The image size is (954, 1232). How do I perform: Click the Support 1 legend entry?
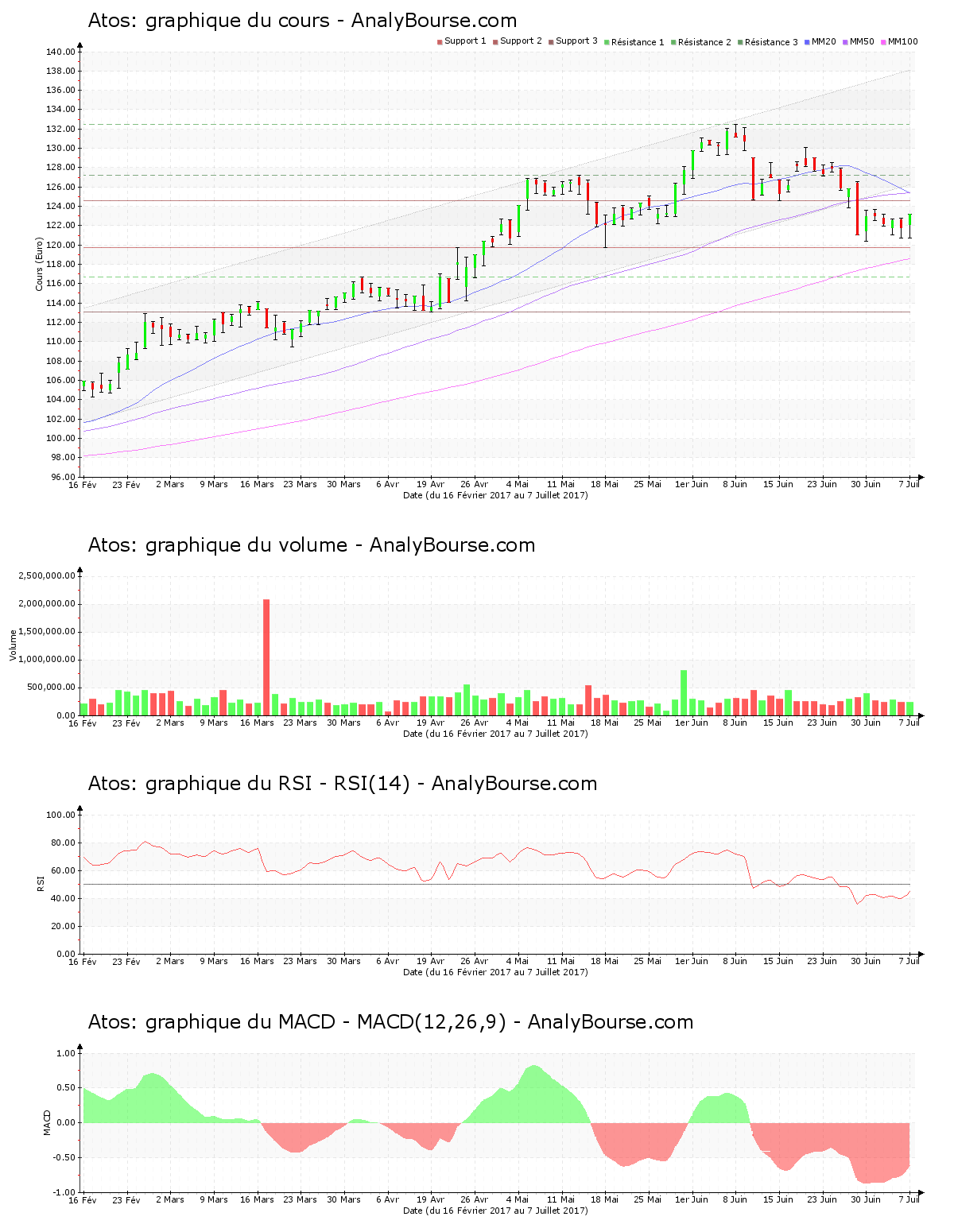[x=462, y=41]
